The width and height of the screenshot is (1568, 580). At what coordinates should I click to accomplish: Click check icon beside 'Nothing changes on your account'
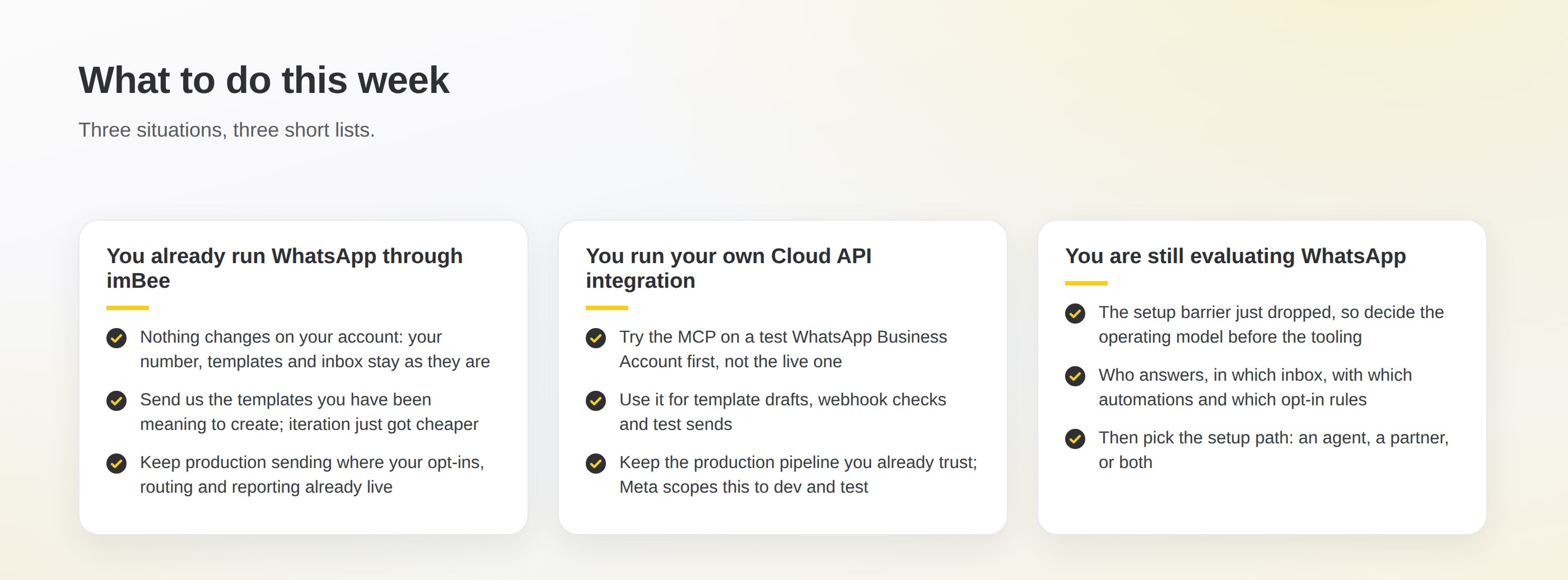[x=116, y=338]
